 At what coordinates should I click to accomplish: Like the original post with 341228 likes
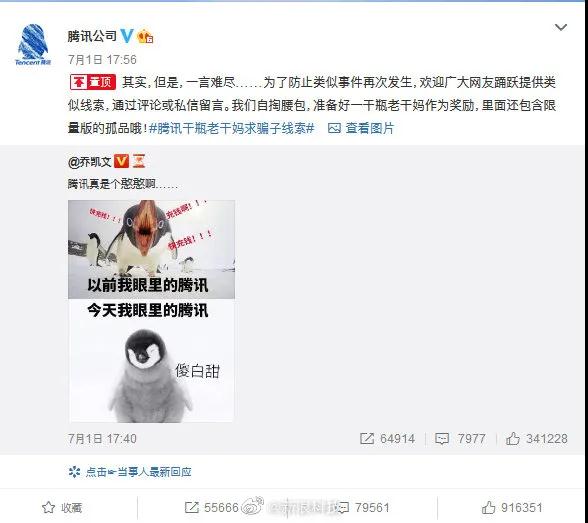point(537,438)
